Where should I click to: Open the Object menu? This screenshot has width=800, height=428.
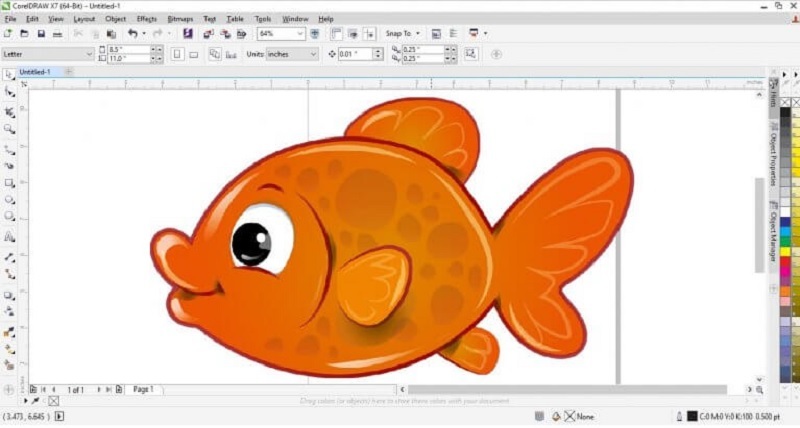[115, 19]
